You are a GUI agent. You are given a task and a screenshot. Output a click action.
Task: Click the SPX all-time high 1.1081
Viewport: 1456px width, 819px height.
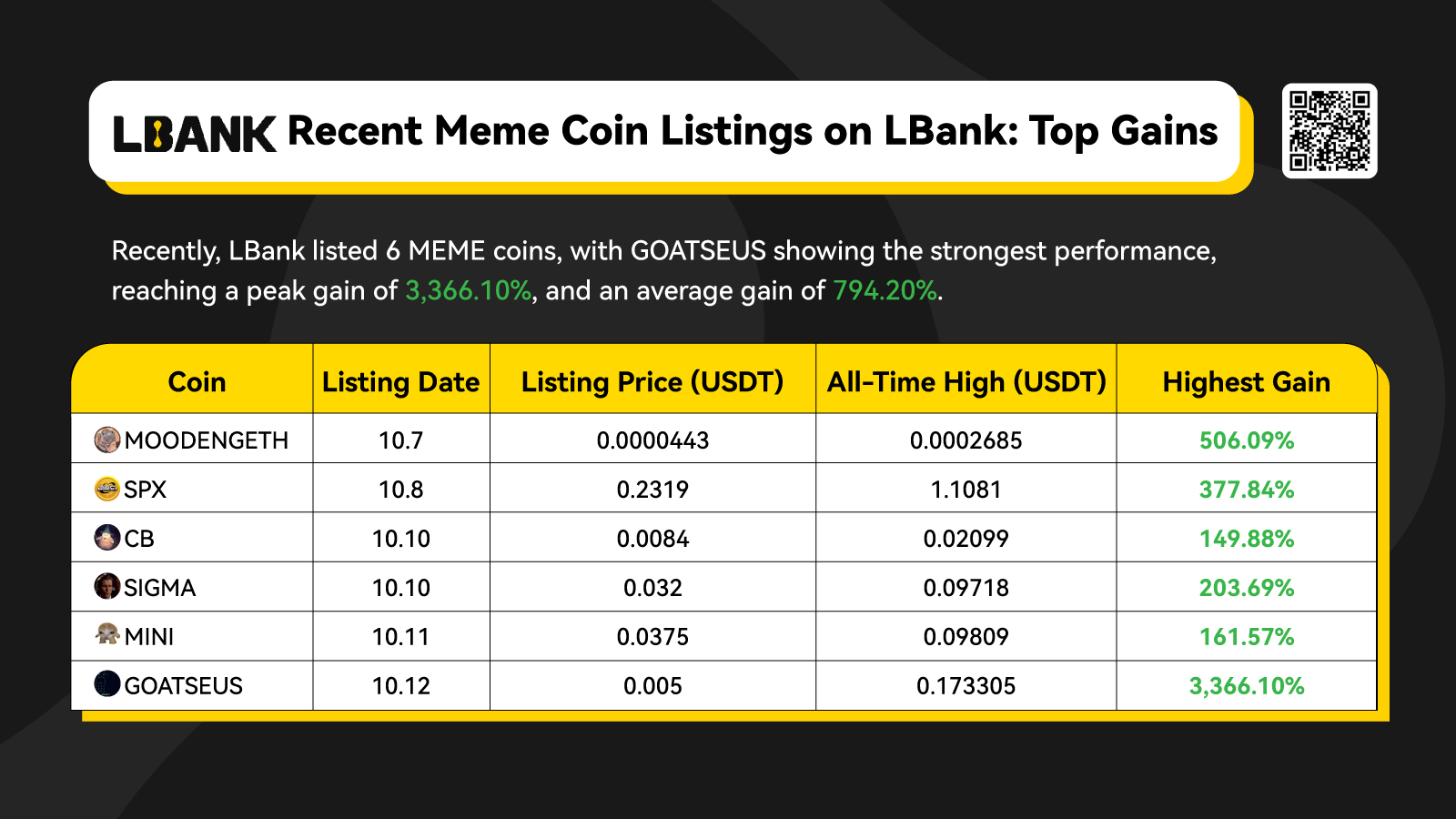pos(966,490)
